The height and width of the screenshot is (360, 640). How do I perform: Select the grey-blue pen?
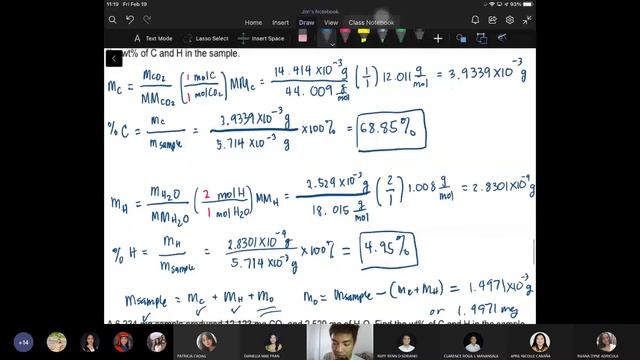(382, 36)
